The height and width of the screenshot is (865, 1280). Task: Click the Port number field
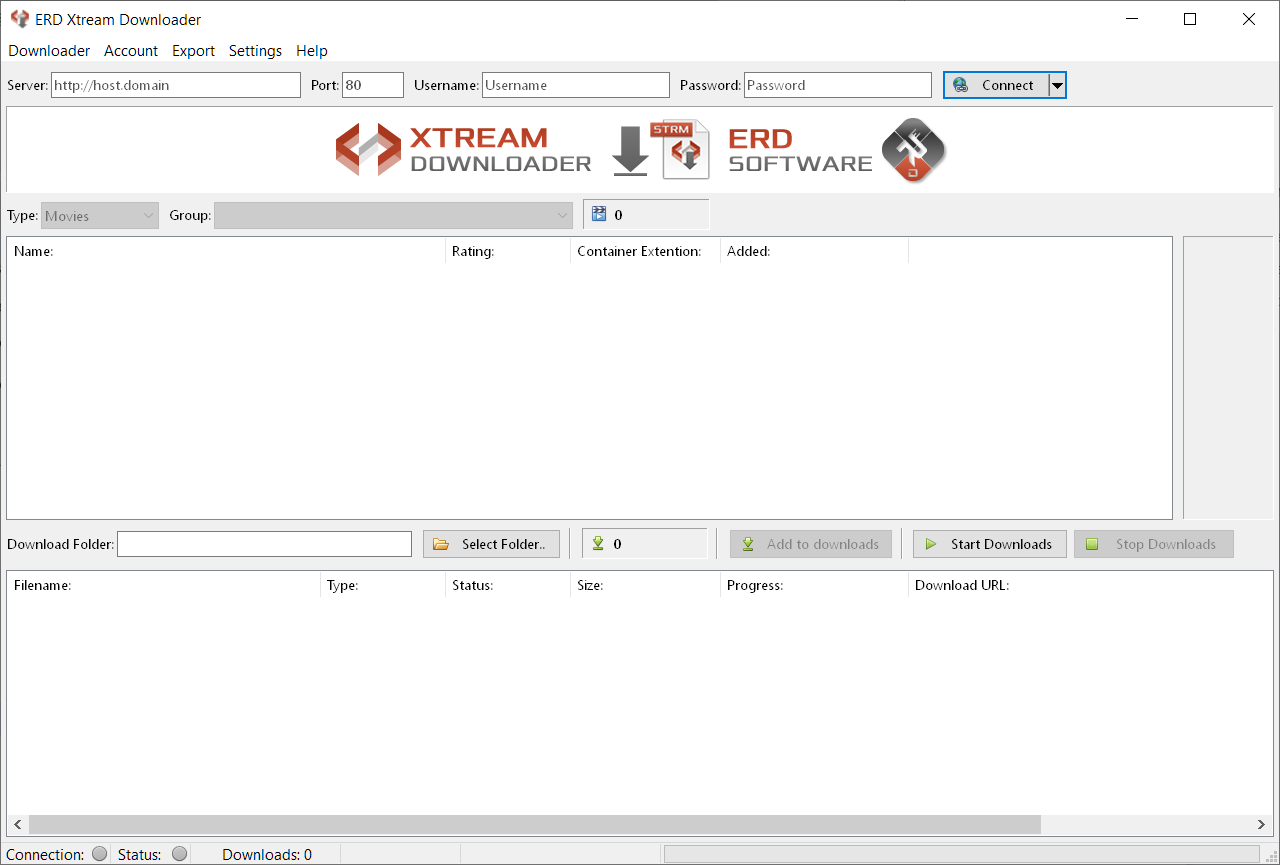tap(373, 85)
